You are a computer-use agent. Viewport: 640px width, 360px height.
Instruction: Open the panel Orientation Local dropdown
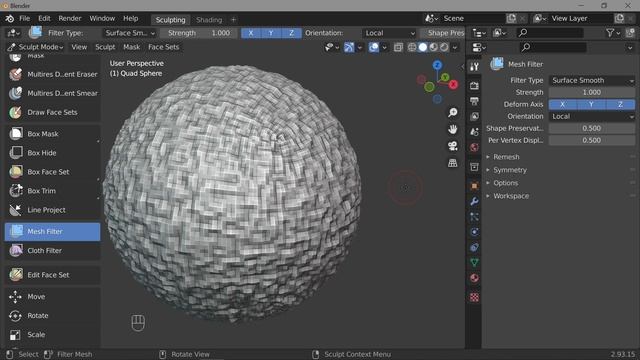click(x=591, y=116)
